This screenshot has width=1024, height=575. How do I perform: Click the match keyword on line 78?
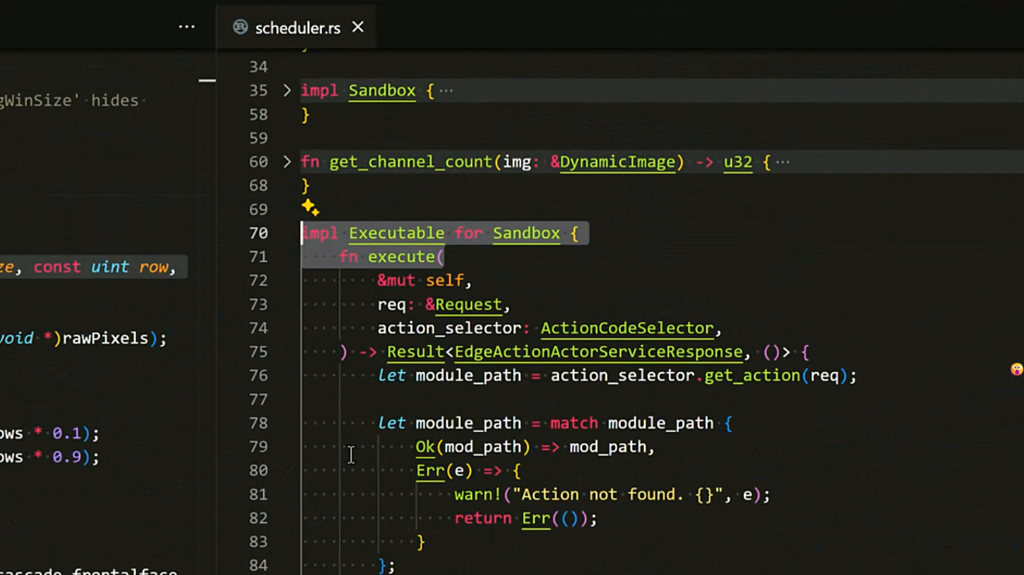point(574,423)
